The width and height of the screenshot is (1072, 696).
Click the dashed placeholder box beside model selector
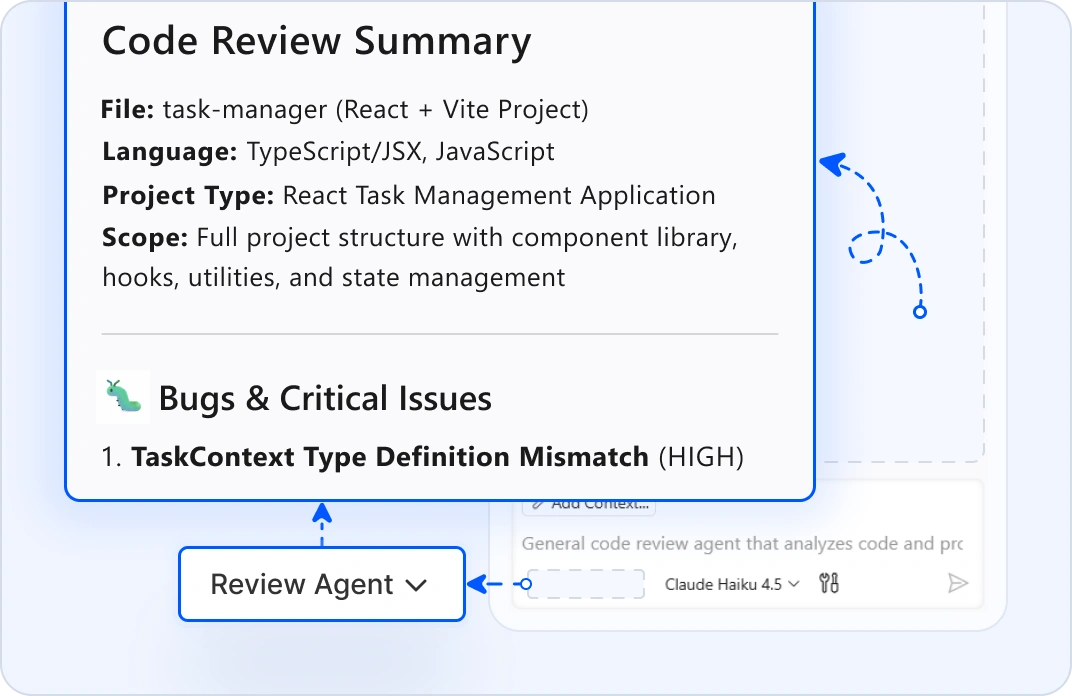(586, 584)
